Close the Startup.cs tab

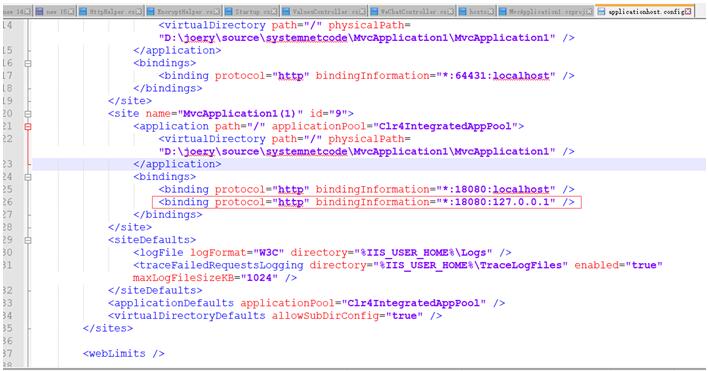point(275,11)
